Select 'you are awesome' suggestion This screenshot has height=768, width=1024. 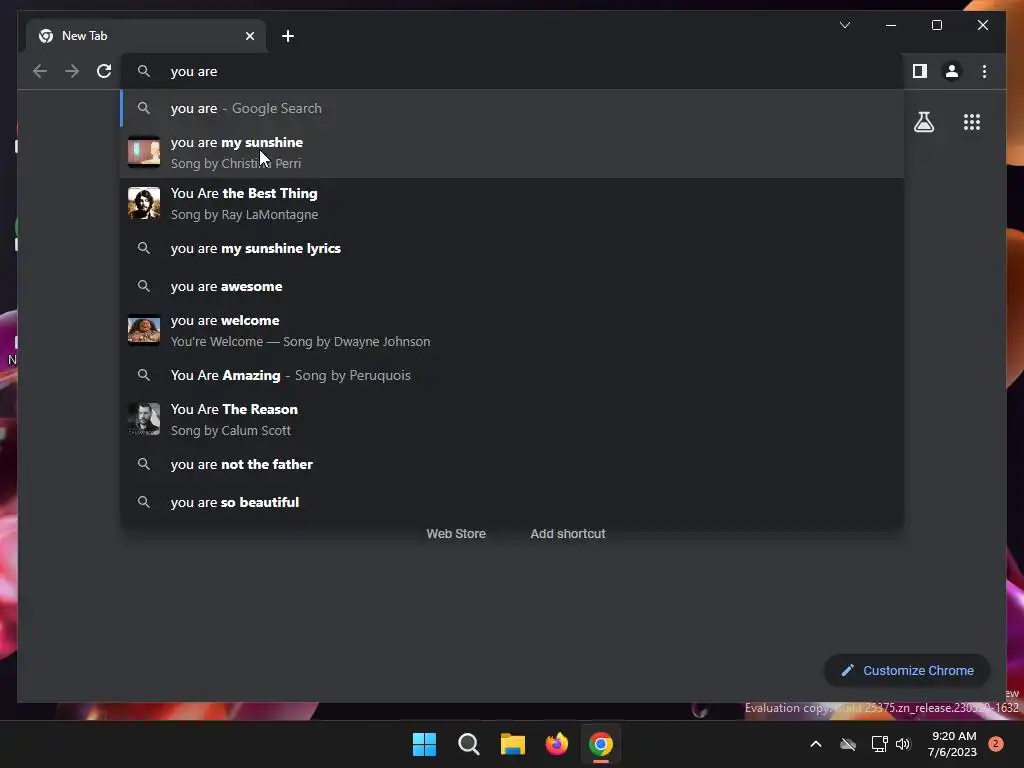point(512,286)
